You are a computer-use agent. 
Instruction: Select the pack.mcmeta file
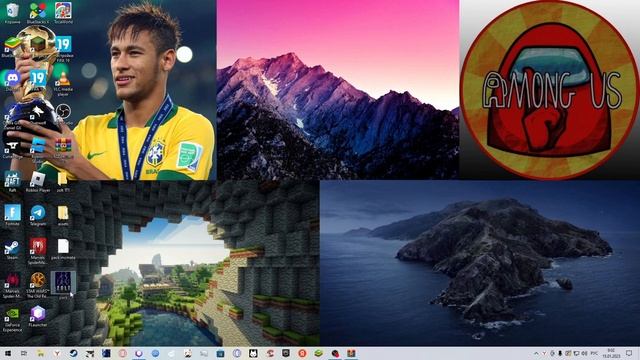click(63, 248)
